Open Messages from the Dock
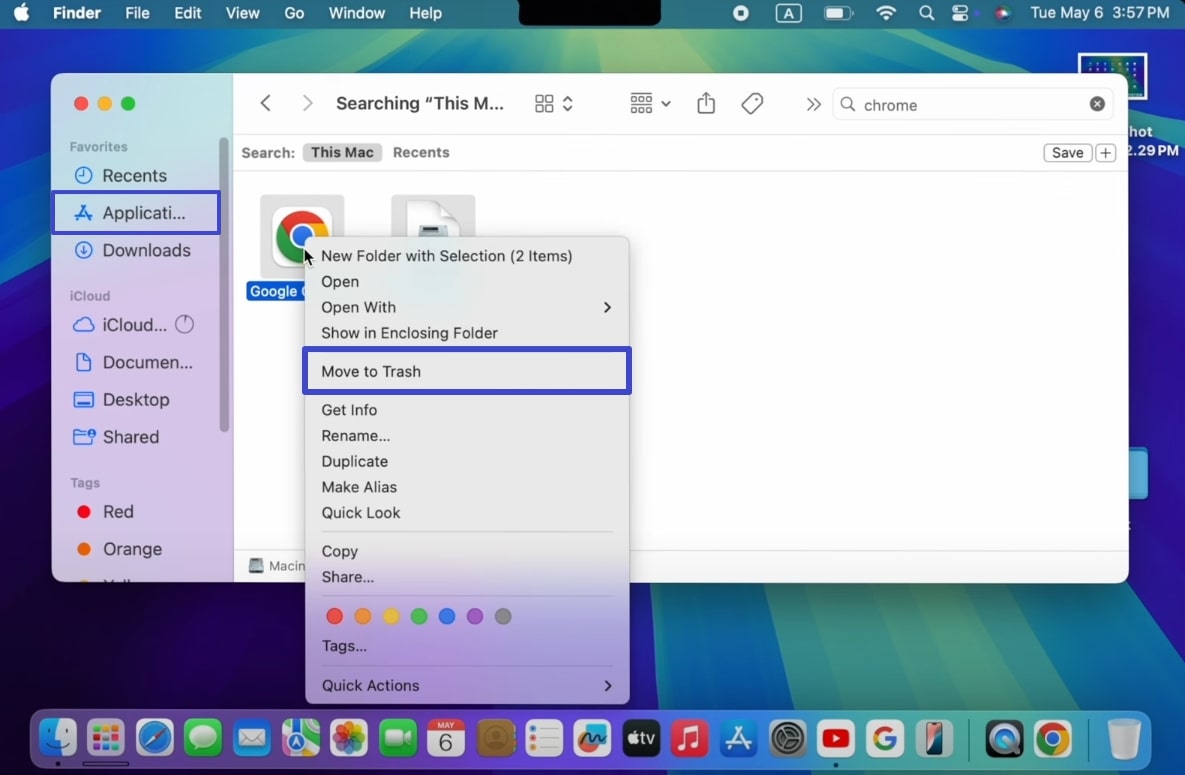The height and width of the screenshot is (775, 1185). pyautogui.click(x=203, y=737)
